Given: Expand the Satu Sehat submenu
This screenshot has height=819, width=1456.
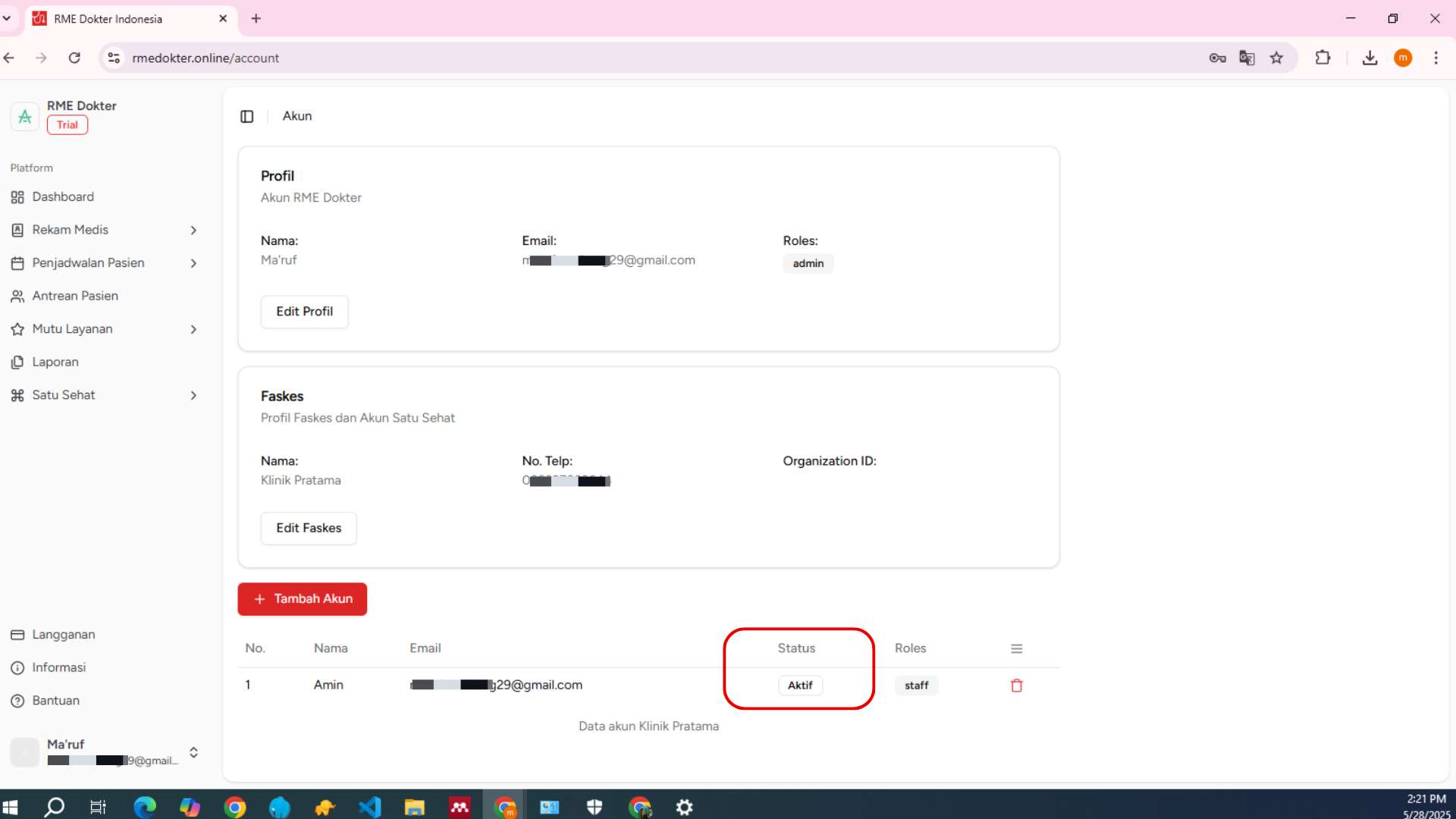Looking at the screenshot, I should (x=193, y=395).
